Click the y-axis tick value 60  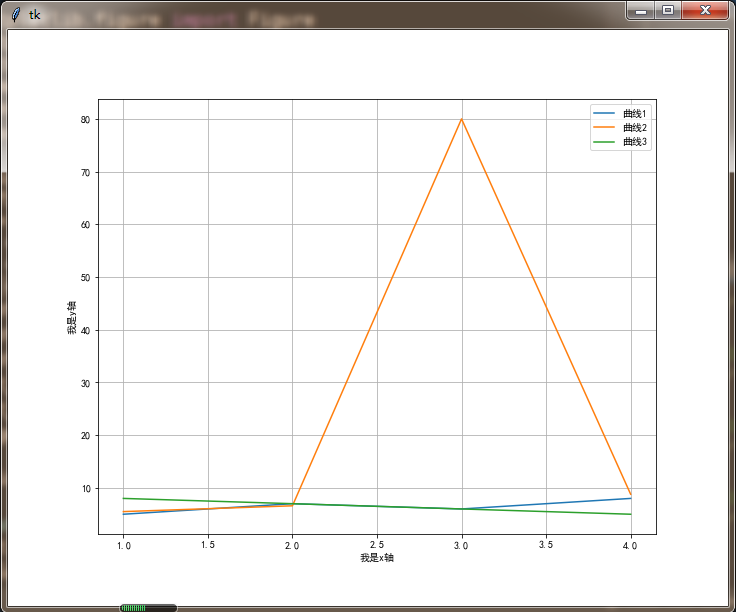coord(85,225)
